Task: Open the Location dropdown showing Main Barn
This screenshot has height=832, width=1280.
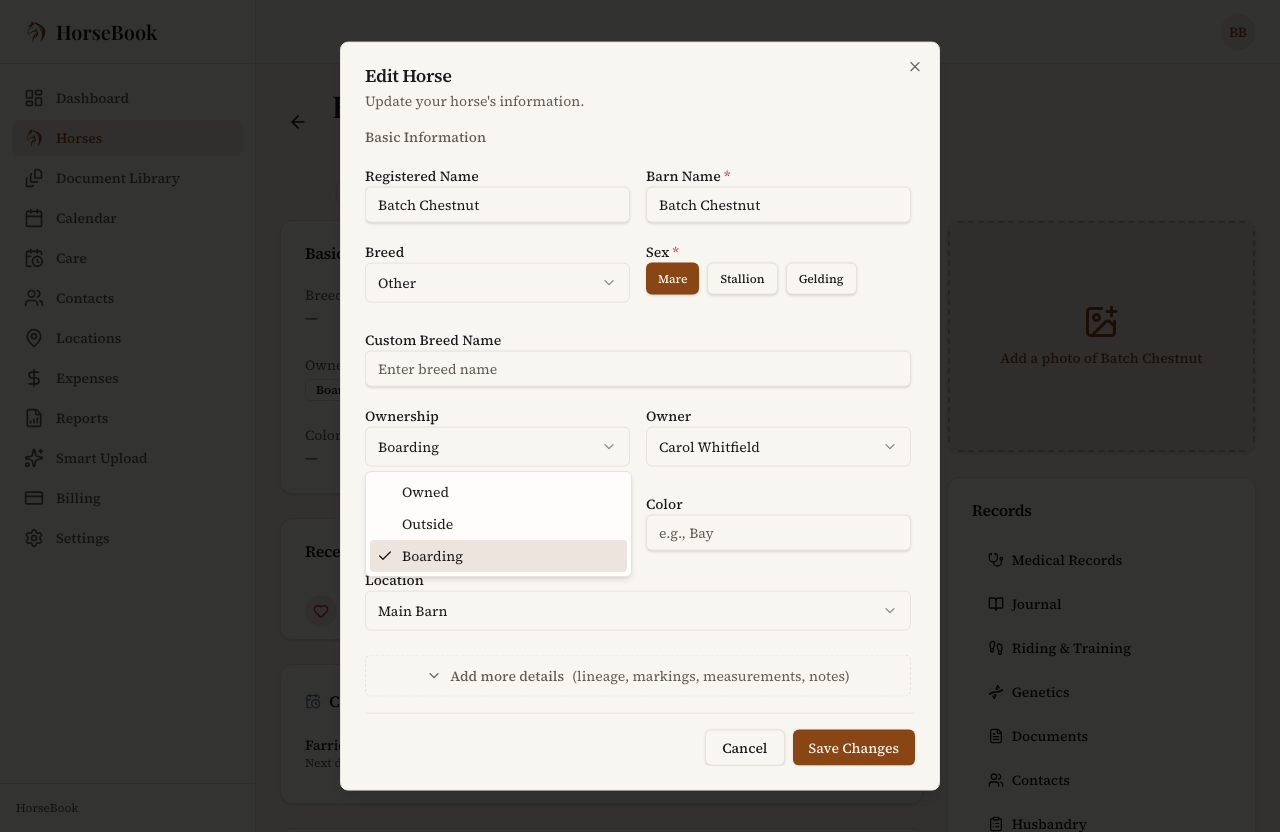Action: tap(638, 611)
